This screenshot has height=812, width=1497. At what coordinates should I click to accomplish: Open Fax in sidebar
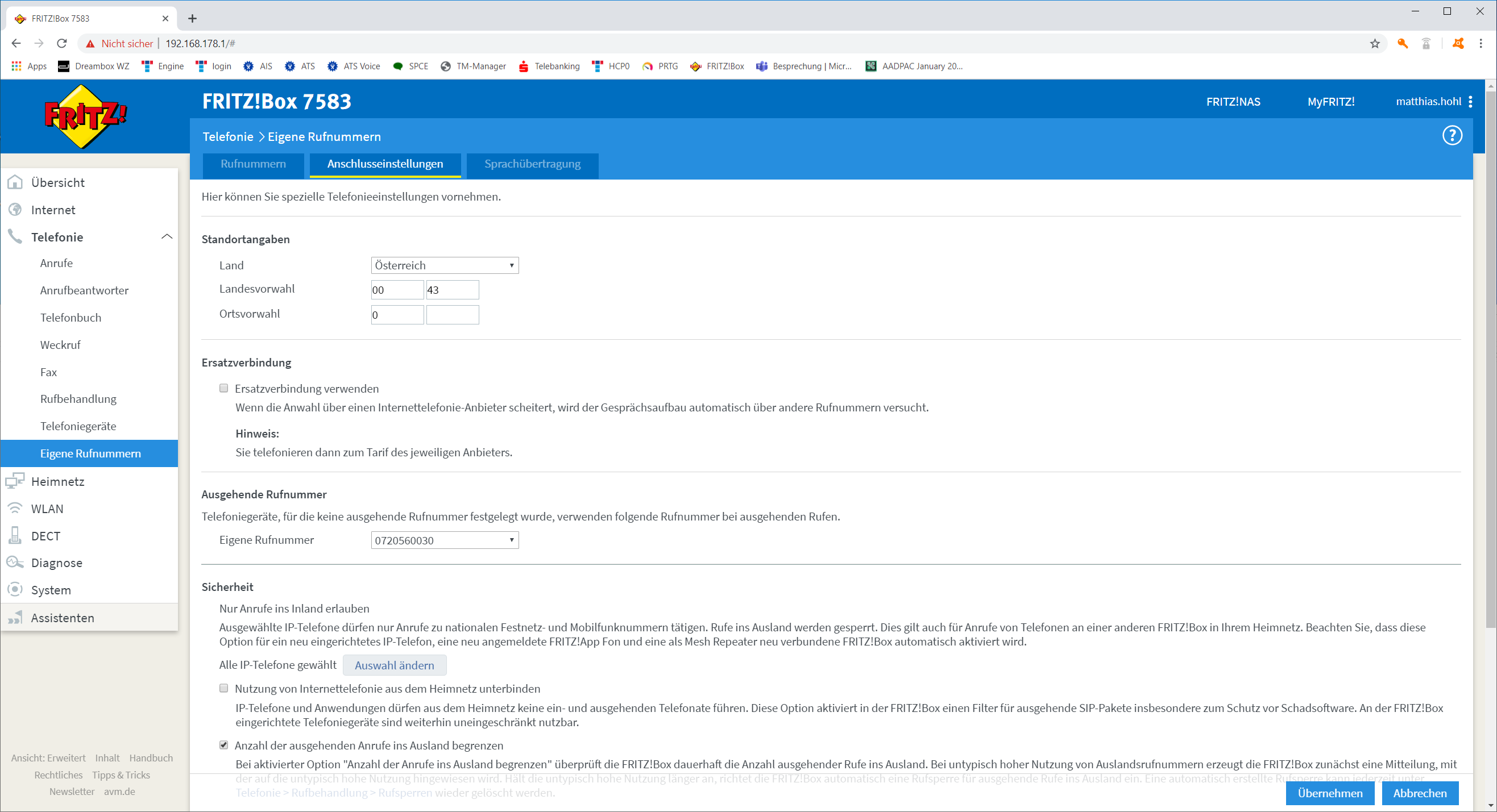49,372
